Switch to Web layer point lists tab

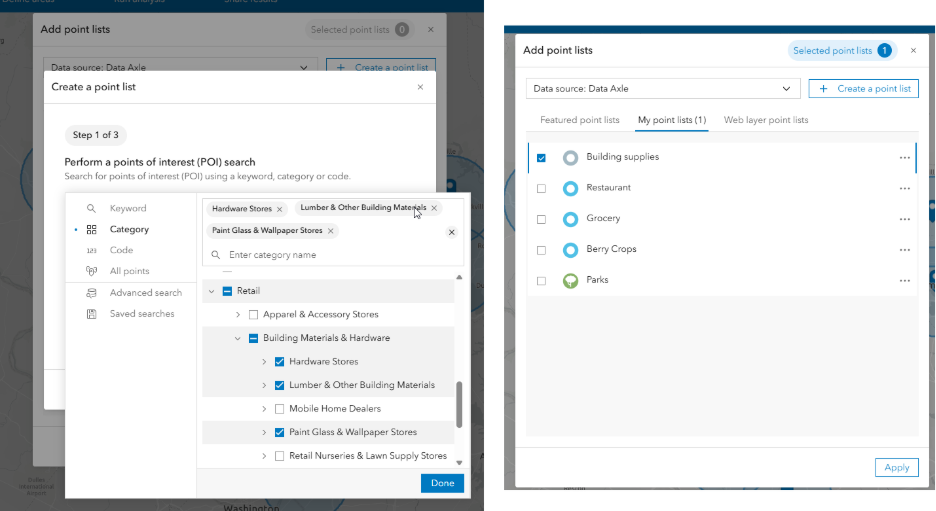tap(766, 120)
